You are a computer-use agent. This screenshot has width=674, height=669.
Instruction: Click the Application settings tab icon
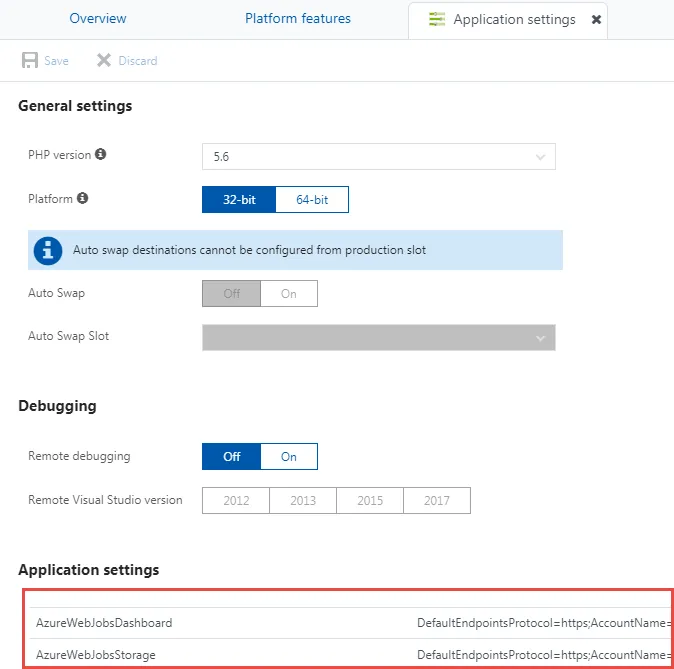point(437,19)
